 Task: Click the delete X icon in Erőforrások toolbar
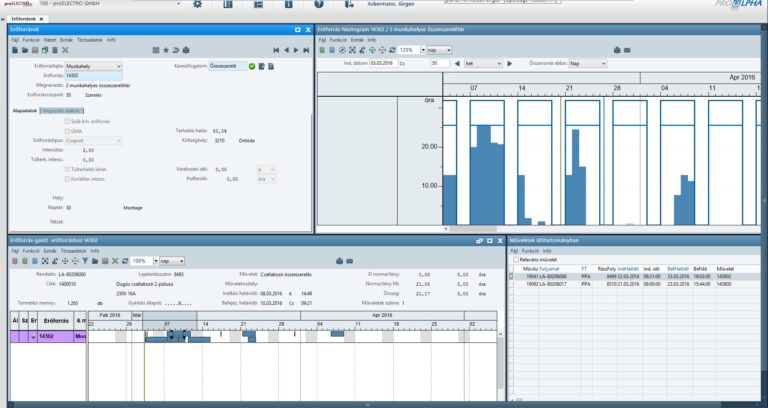pyautogui.click(x=65, y=49)
